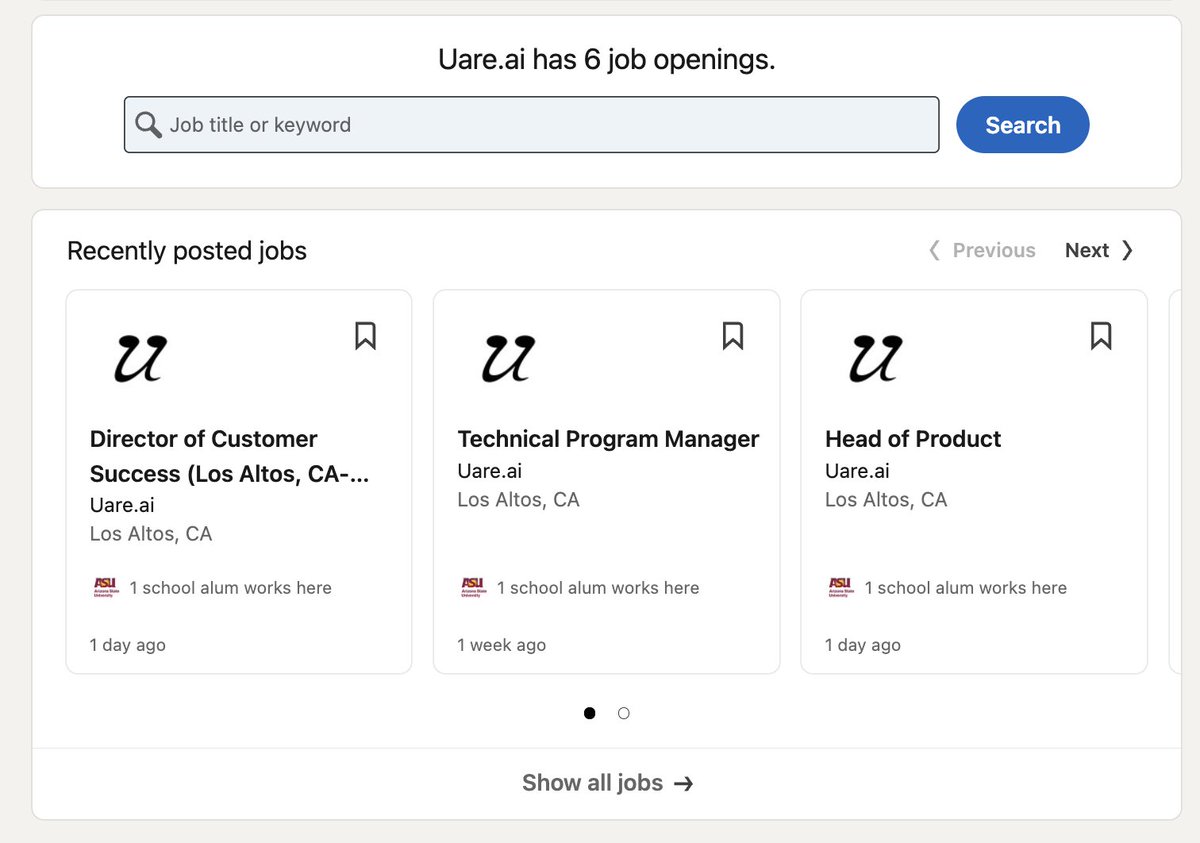Save the Director of Customer Success job bookmark
The width and height of the screenshot is (1200, 843).
coord(365,336)
